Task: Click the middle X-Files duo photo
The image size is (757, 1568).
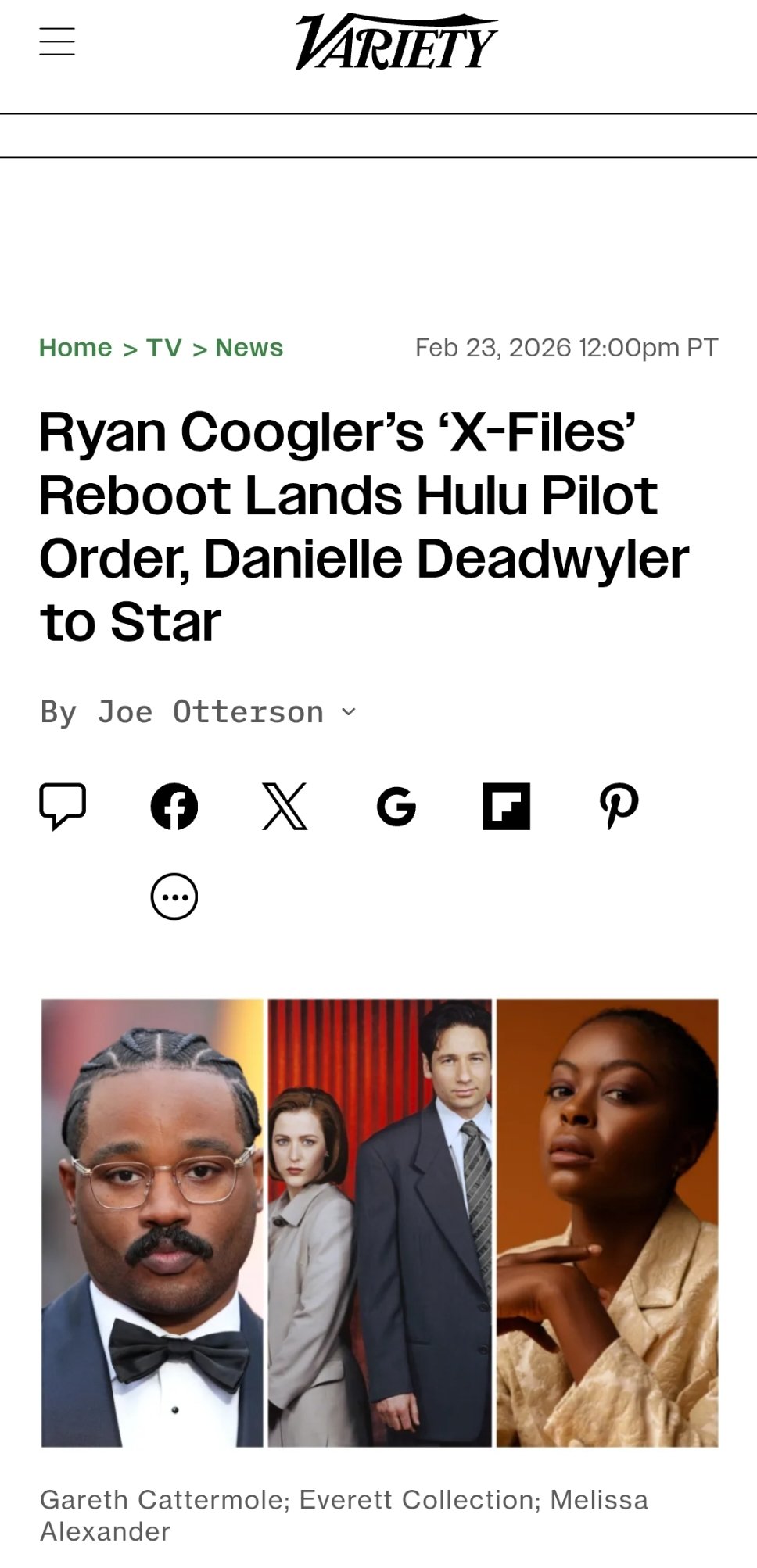Action: click(x=380, y=1223)
